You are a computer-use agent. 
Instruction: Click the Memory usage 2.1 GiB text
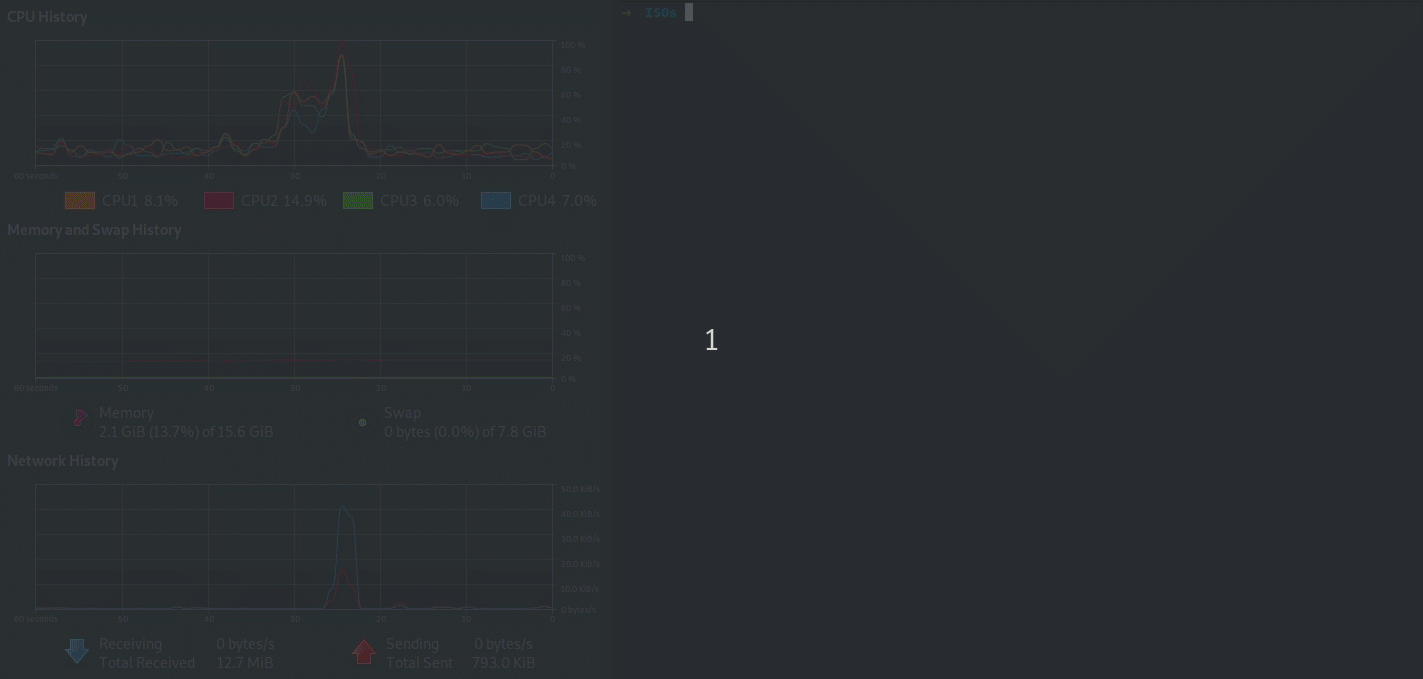click(186, 432)
